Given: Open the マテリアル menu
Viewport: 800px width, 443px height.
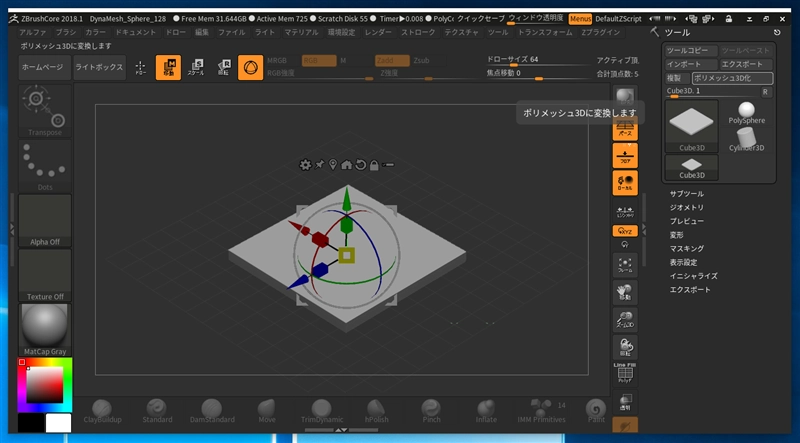Looking at the screenshot, I should [x=301, y=32].
